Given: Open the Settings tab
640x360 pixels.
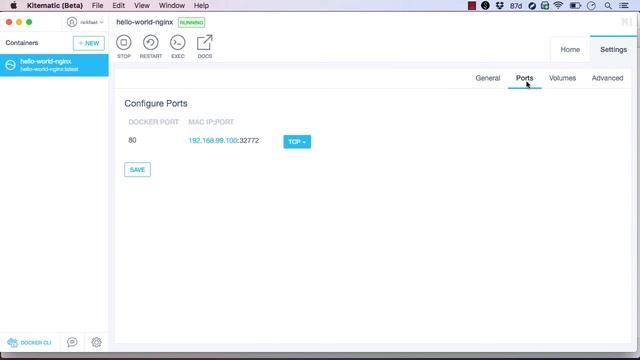Looking at the screenshot, I should 613,49.
